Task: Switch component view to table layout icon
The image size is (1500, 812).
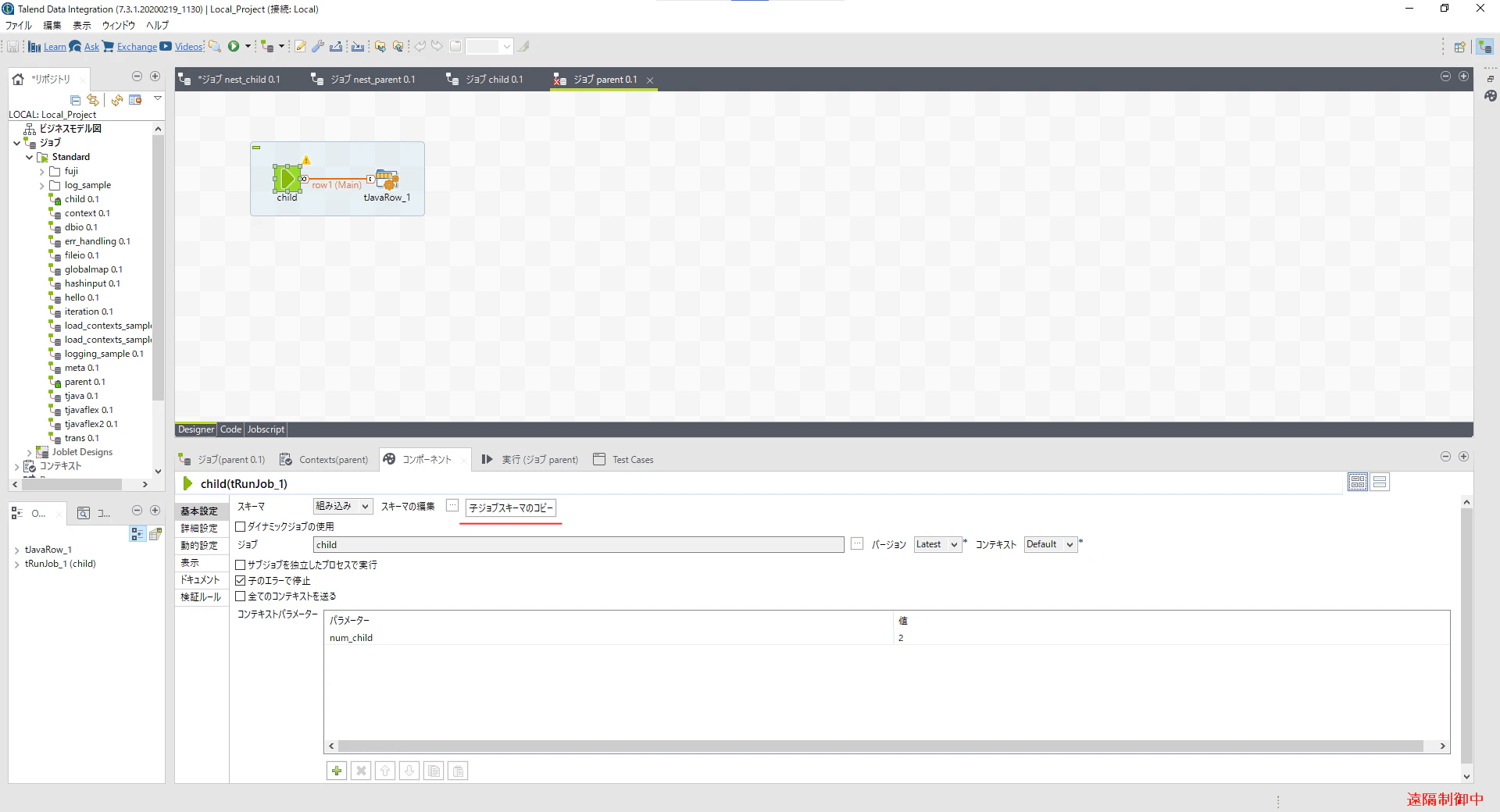Action: [x=1380, y=483]
